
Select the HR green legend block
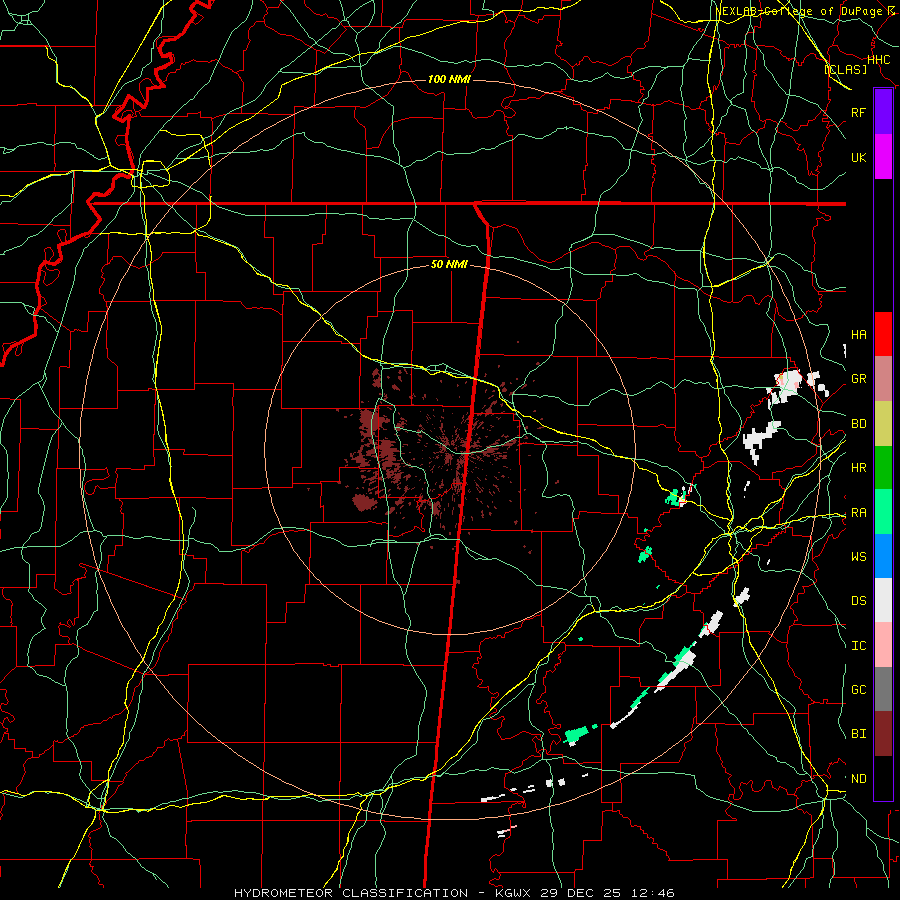[883, 468]
